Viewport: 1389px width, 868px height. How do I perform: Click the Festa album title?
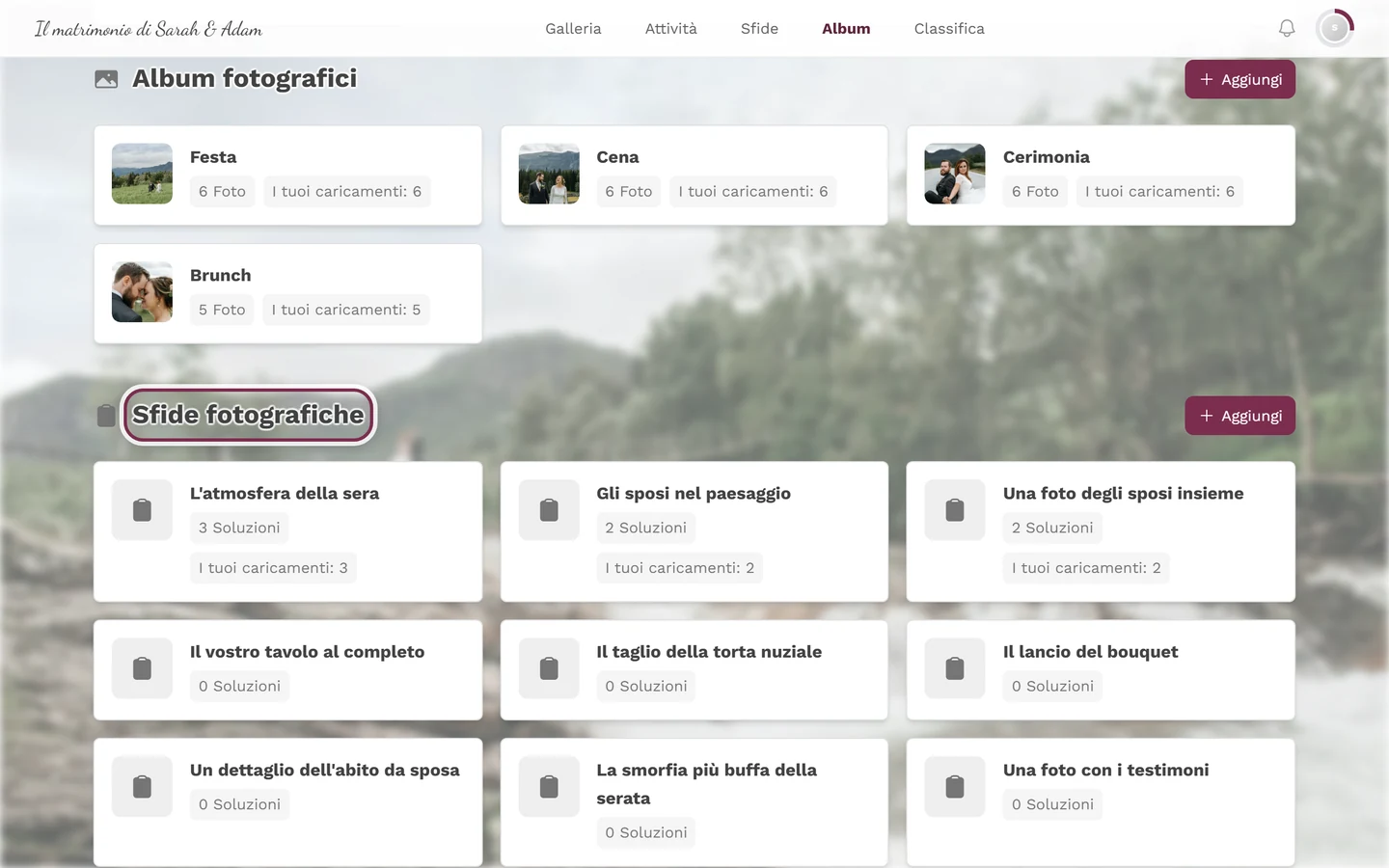[x=213, y=157]
